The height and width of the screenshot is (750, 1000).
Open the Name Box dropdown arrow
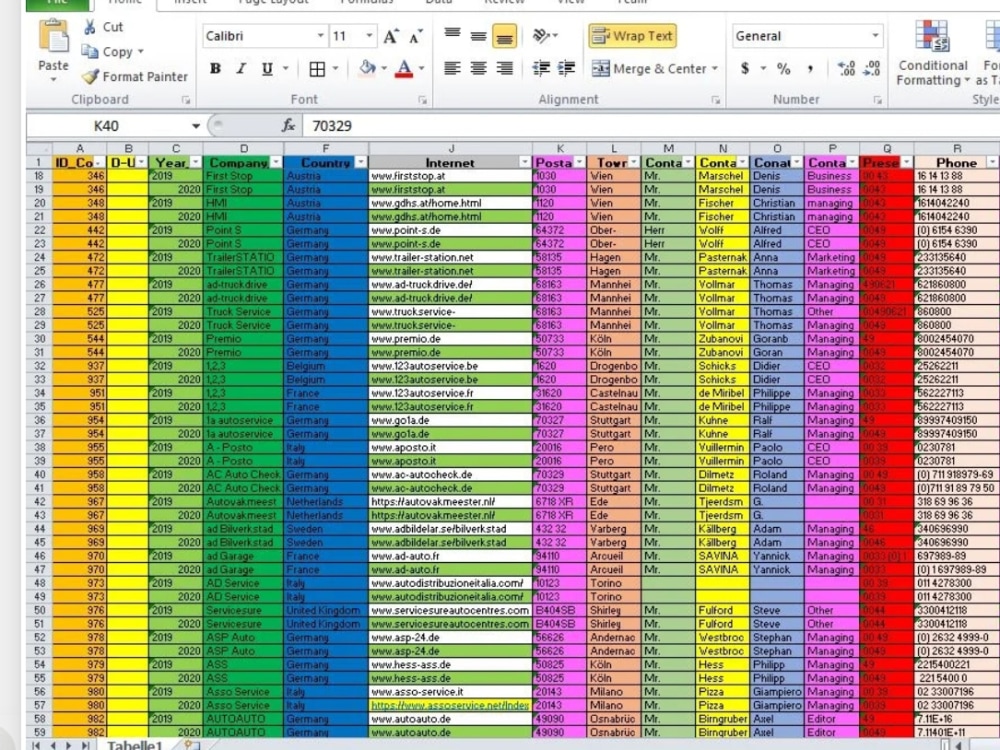coord(196,126)
